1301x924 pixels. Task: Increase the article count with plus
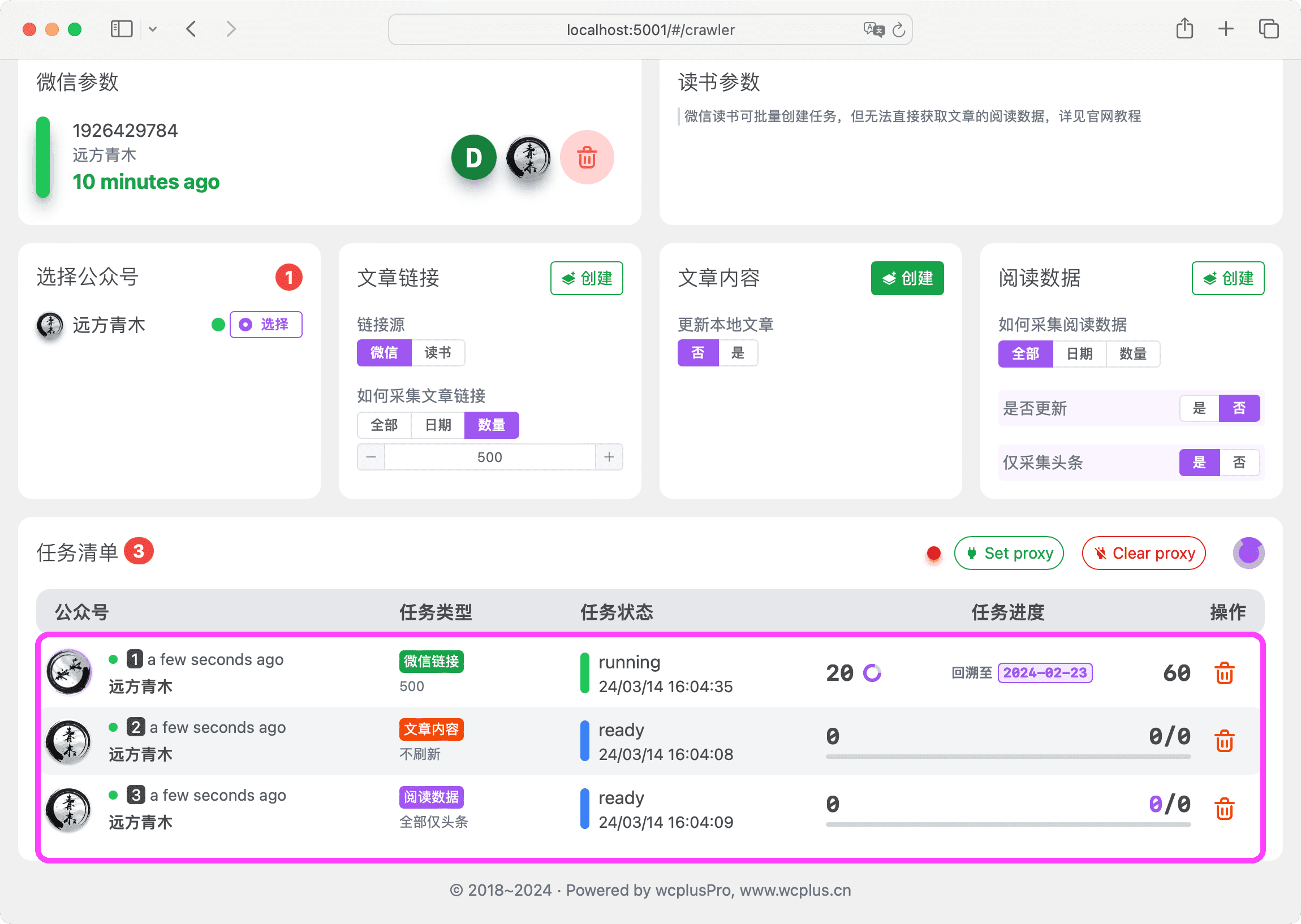click(609, 457)
